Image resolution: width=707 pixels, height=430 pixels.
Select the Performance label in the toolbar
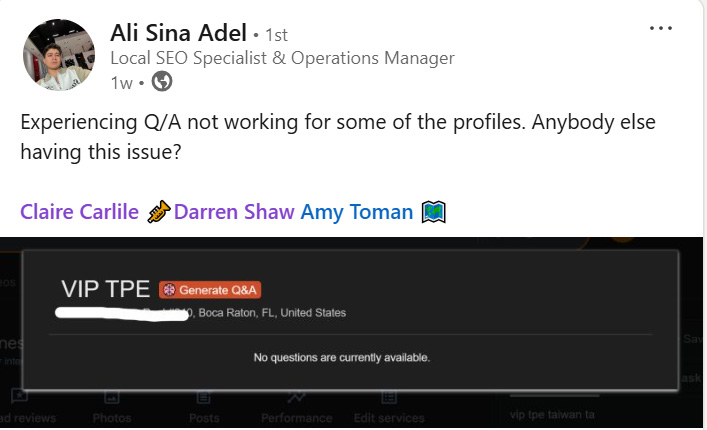[x=296, y=418]
